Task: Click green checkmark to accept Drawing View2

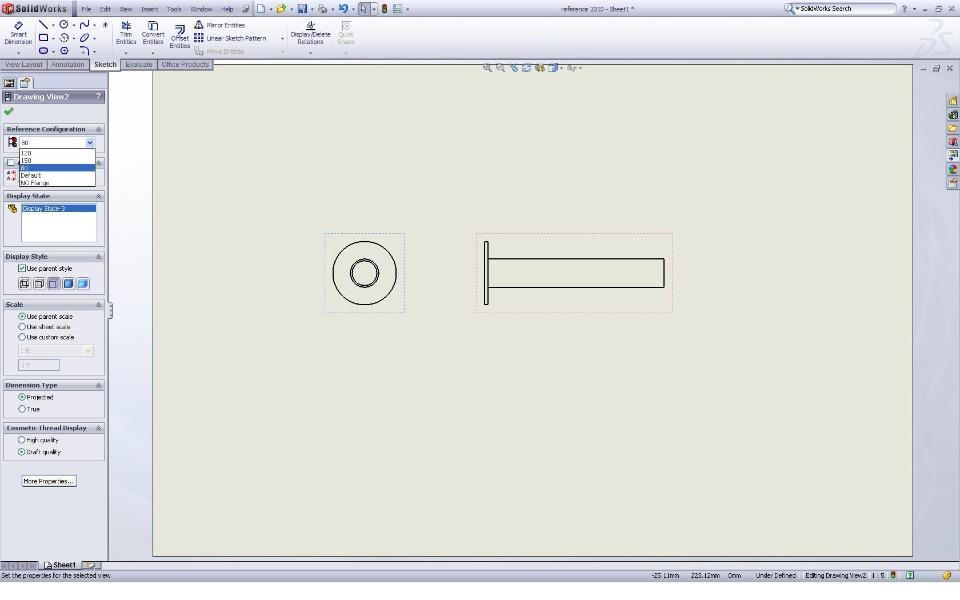Action: click(x=9, y=111)
